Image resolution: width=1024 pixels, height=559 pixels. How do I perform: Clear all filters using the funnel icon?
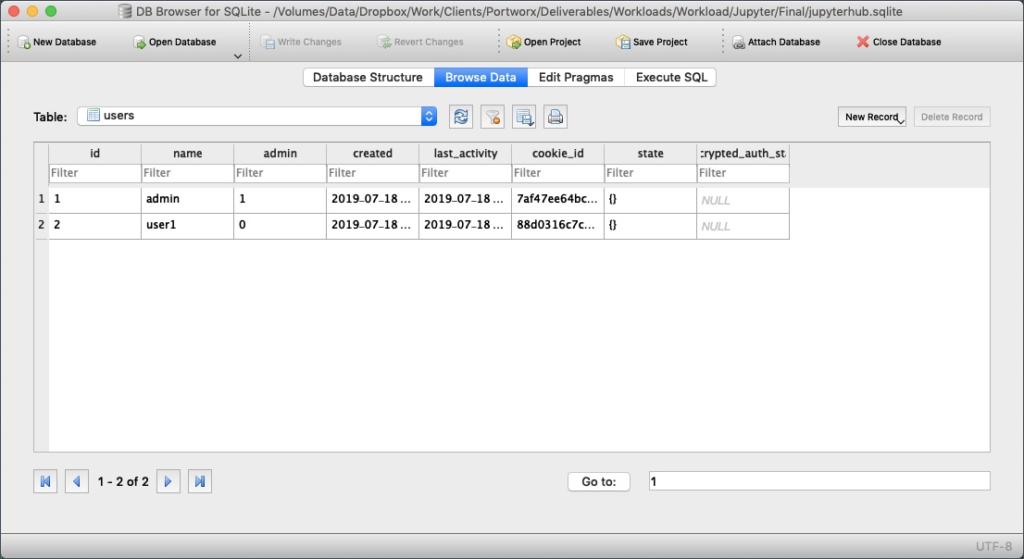pyautogui.click(x=492, y=117)
